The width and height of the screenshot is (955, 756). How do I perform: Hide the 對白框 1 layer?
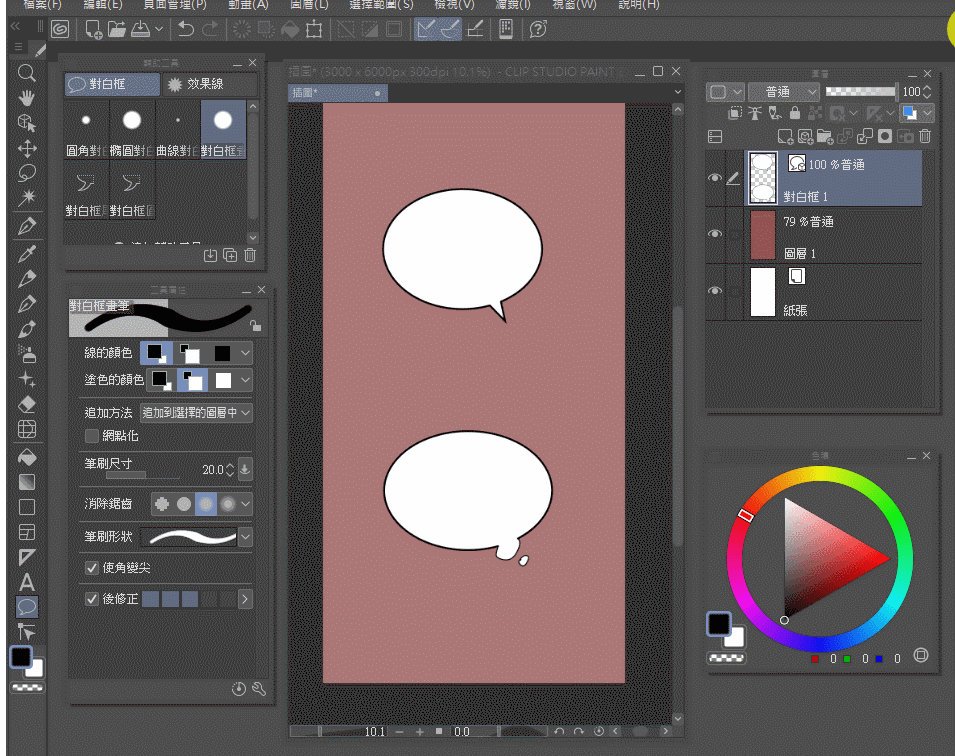click(x=714, y=179)
